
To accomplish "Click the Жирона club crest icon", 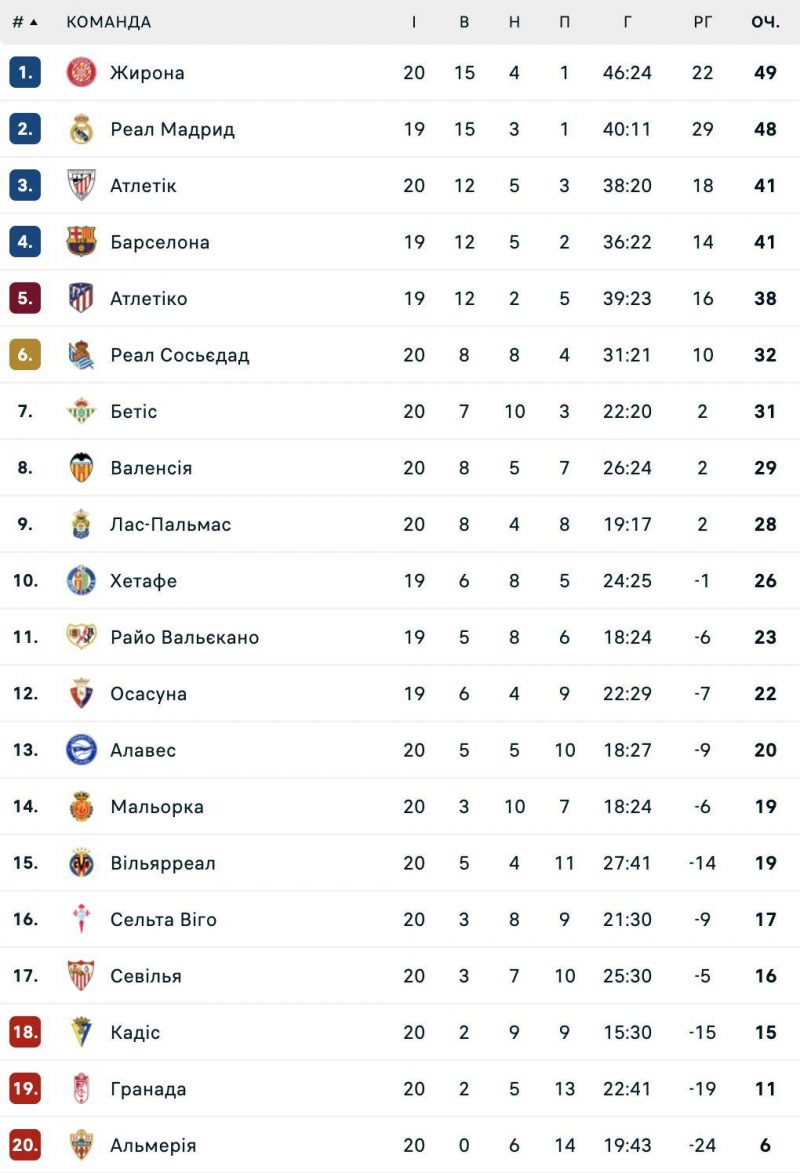I will tap(81, 72).
